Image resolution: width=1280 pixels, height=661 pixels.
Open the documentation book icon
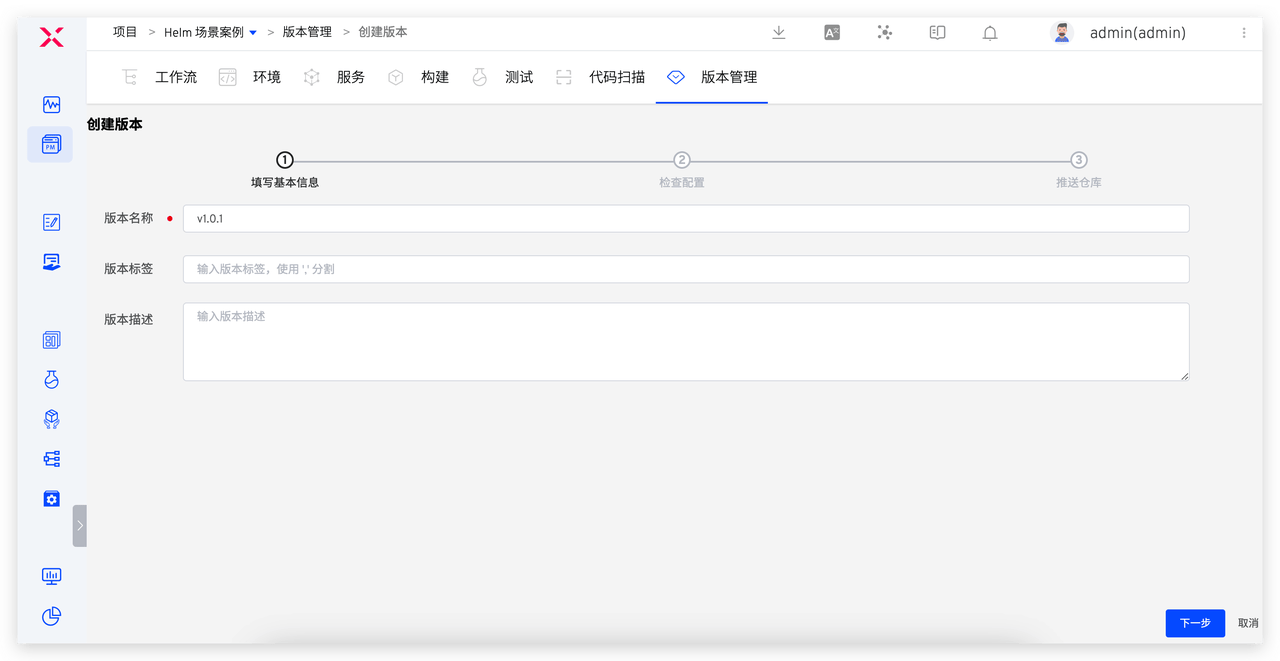click(937, 32)
